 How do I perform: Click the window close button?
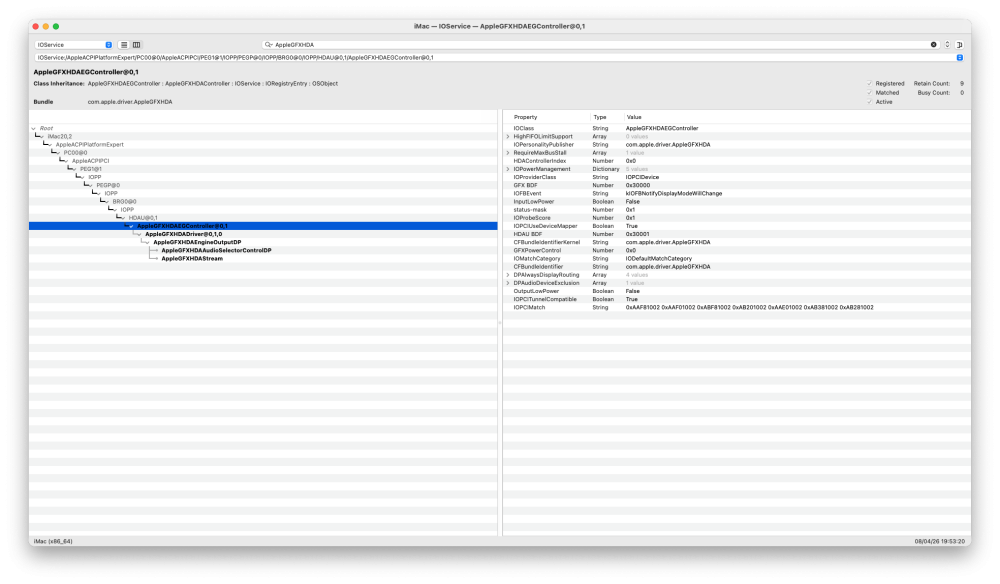click(36, 26)
